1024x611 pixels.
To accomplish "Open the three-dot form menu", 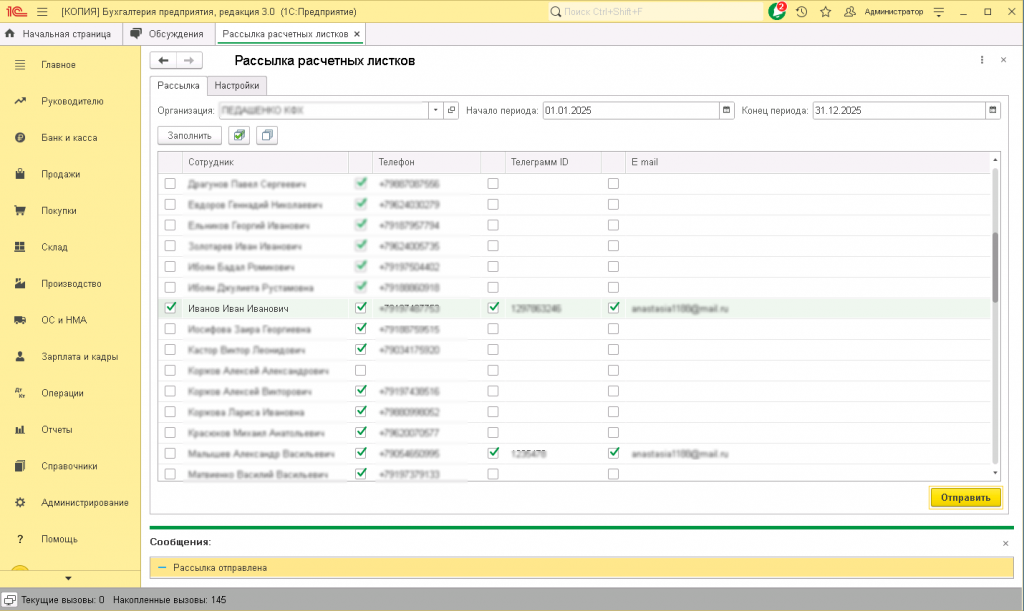I will [x=982, y=60].
